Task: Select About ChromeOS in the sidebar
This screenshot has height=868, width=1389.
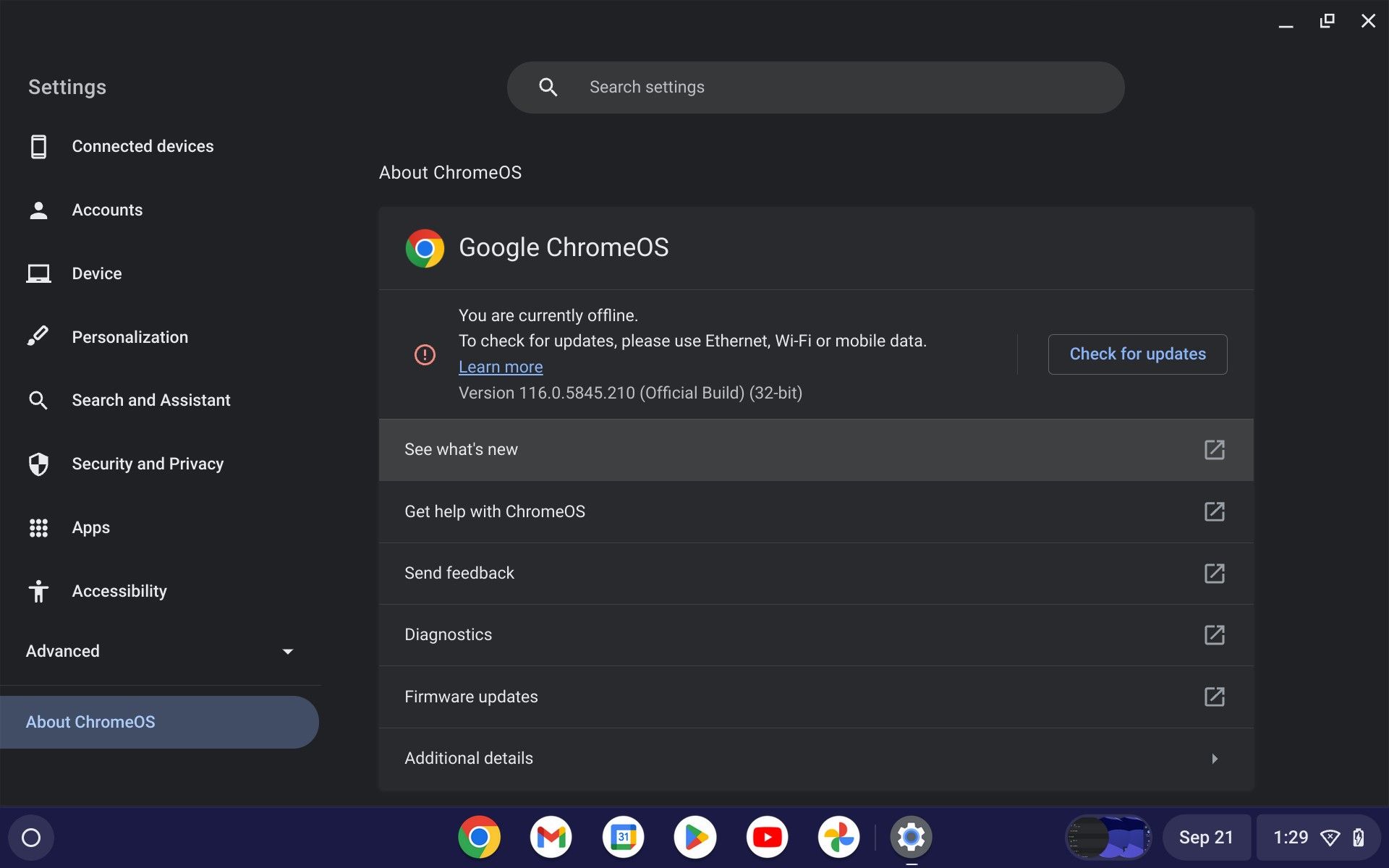Action: pyautogui.click(x=90, y=721)
